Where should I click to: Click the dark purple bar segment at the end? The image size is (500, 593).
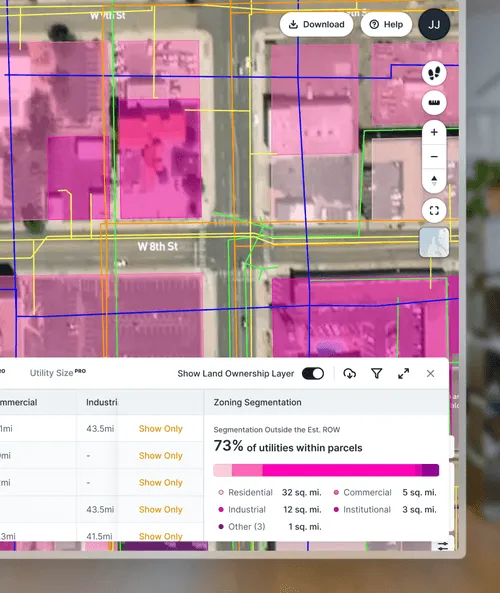[x=430, y=470]
